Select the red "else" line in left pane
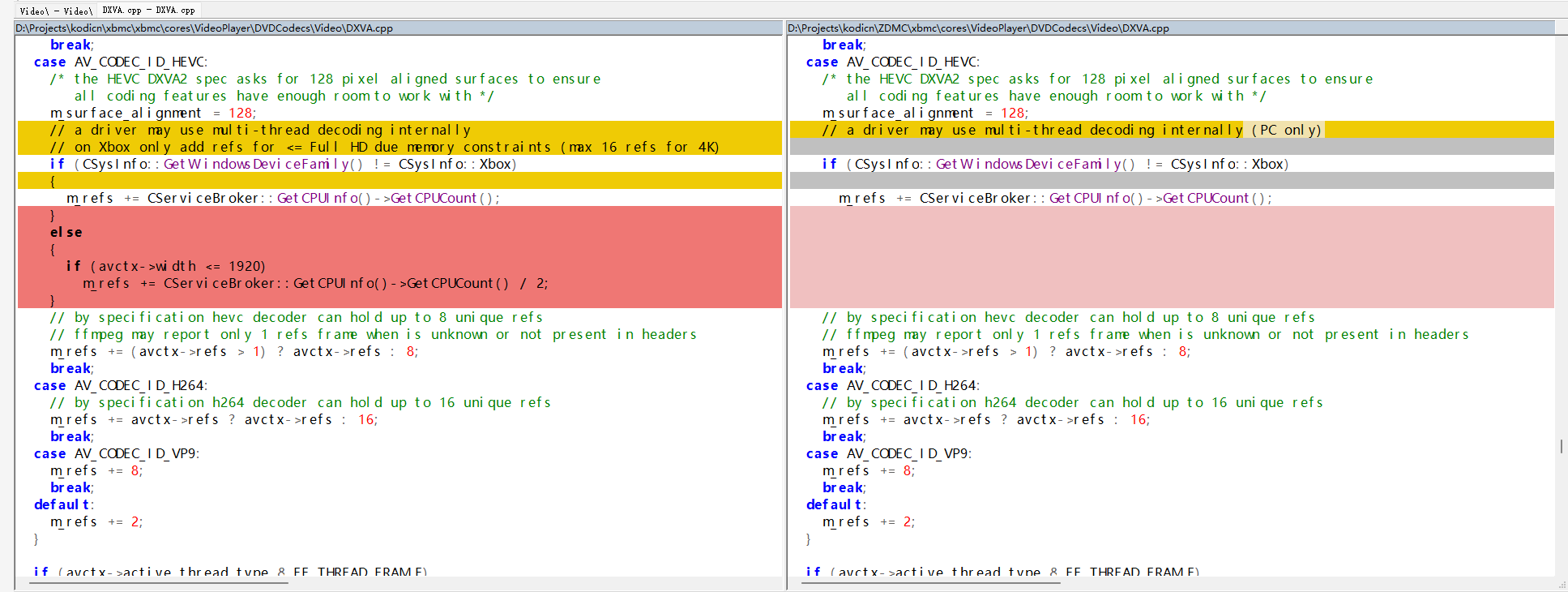The image size is (1568, 592). tap(66, 232)
